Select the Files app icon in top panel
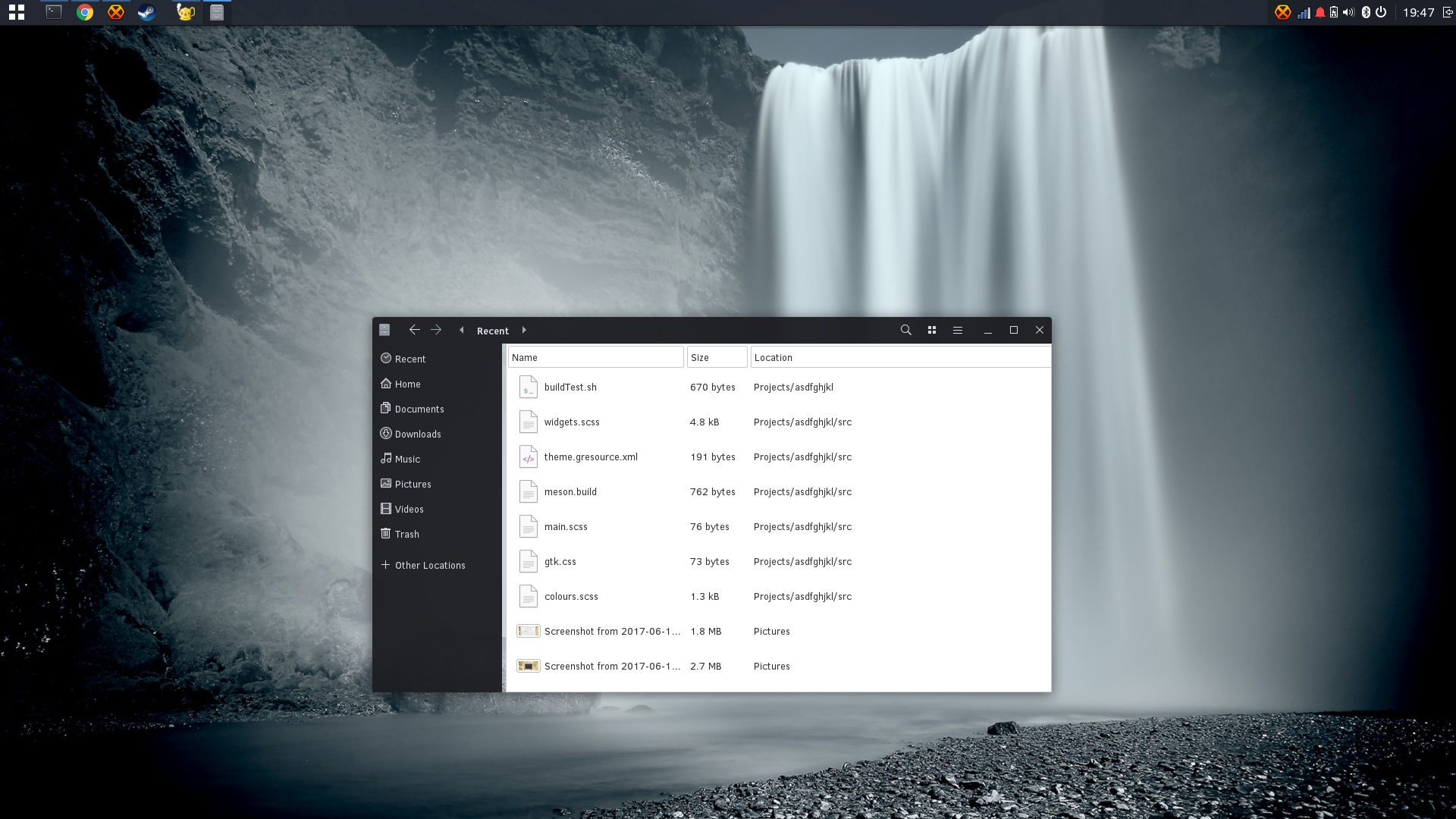1456x819 pixels. tap(217, 12)
